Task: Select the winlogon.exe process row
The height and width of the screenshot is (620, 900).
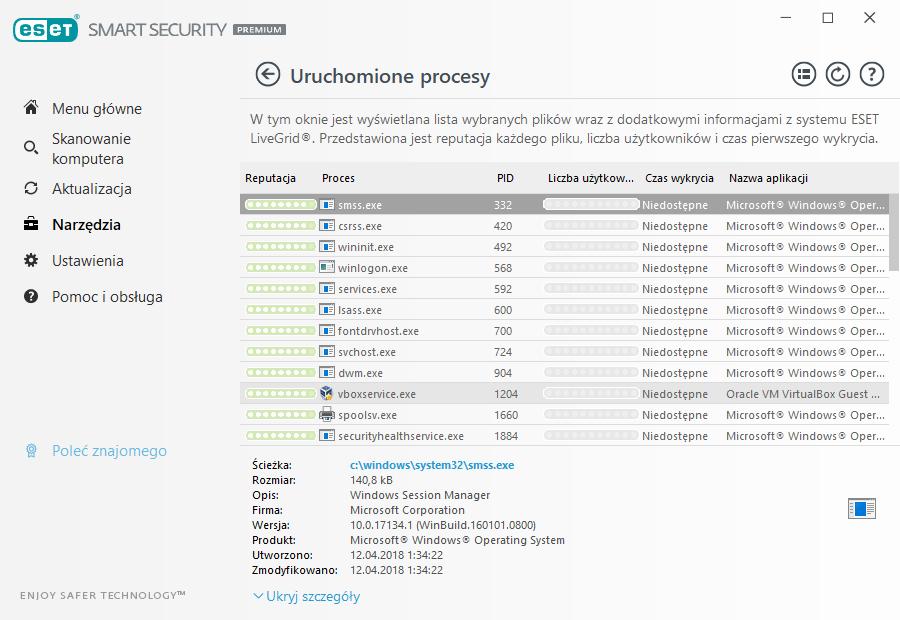Action: tap(564, 268)
